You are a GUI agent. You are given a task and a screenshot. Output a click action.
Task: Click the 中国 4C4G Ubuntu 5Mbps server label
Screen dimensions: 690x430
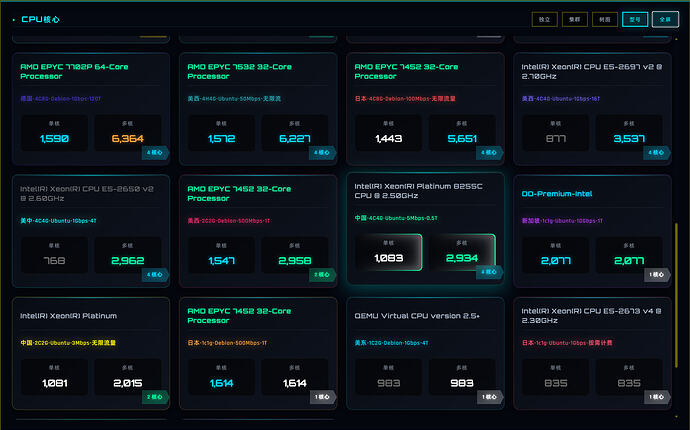[396, 218]
